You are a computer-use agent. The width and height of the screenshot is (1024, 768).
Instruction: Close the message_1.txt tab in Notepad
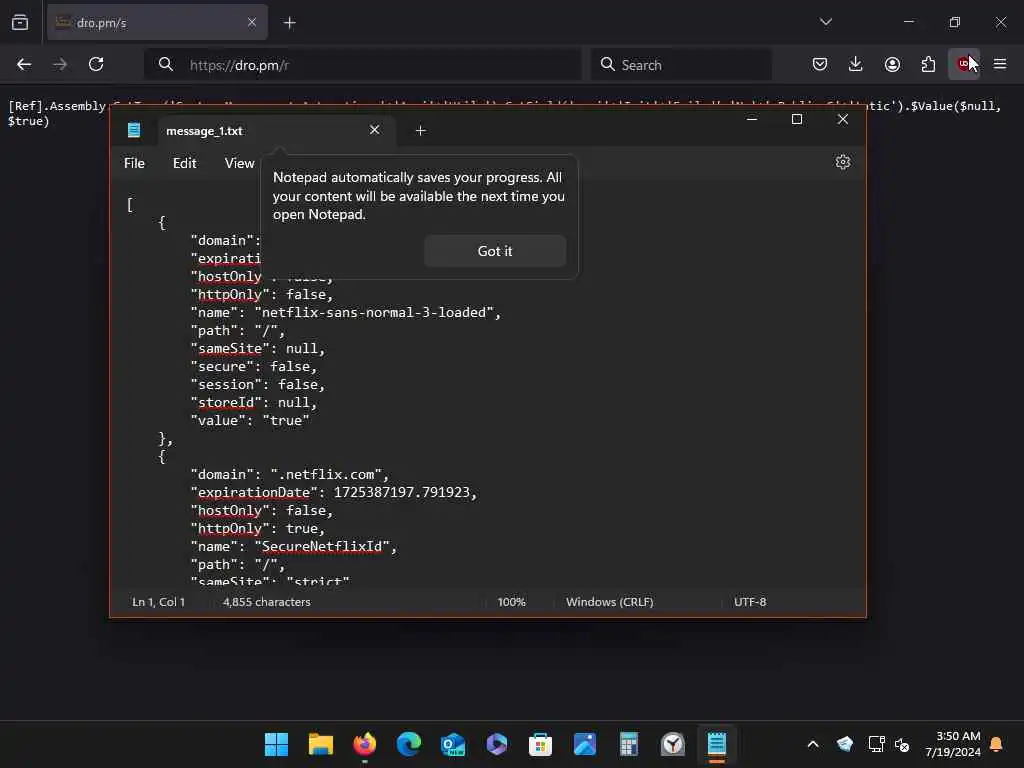(x=374, y=130)
